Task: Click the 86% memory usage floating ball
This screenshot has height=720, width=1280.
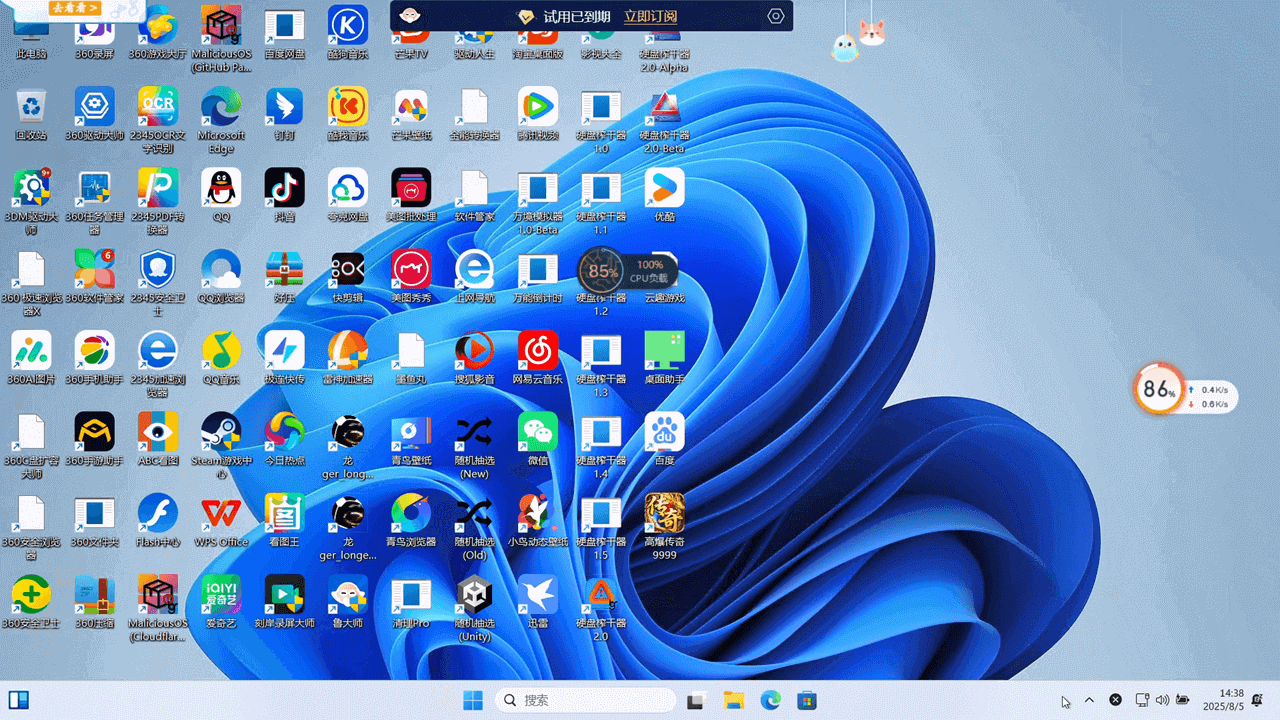Action: pyautogui.click(x=1158, y=390)
